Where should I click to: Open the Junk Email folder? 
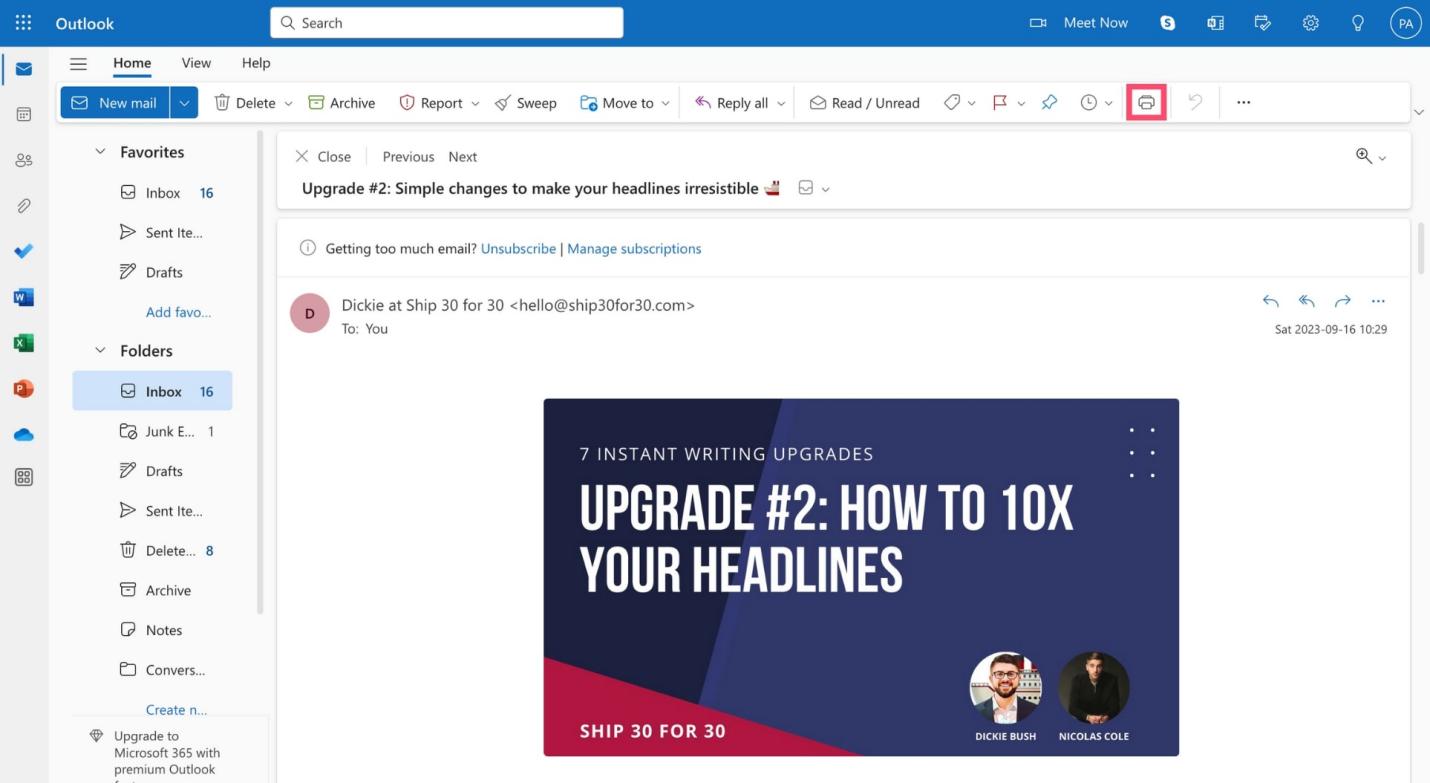(152, 431)
